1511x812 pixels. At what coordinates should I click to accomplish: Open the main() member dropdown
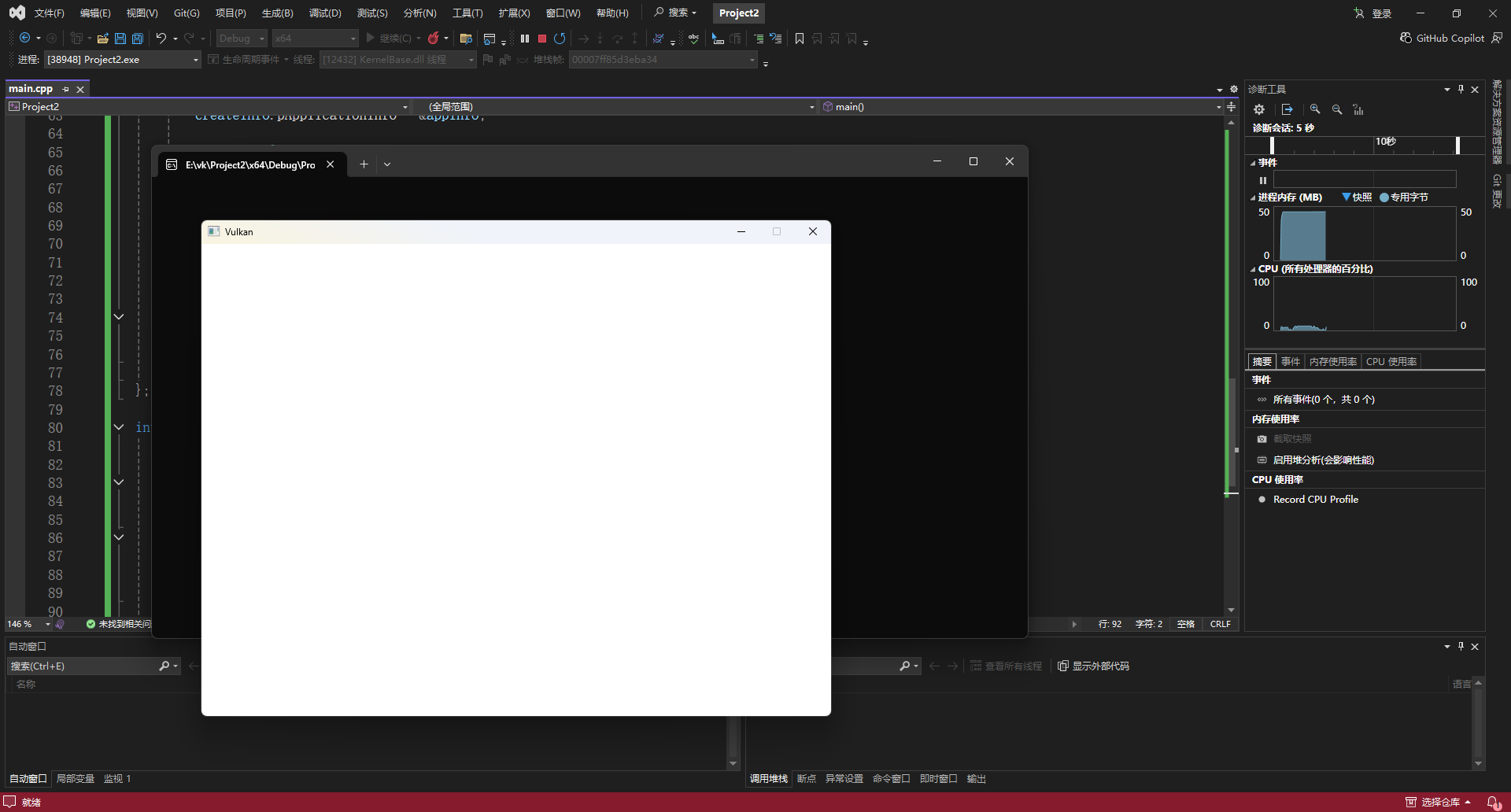click(1021, 107)
